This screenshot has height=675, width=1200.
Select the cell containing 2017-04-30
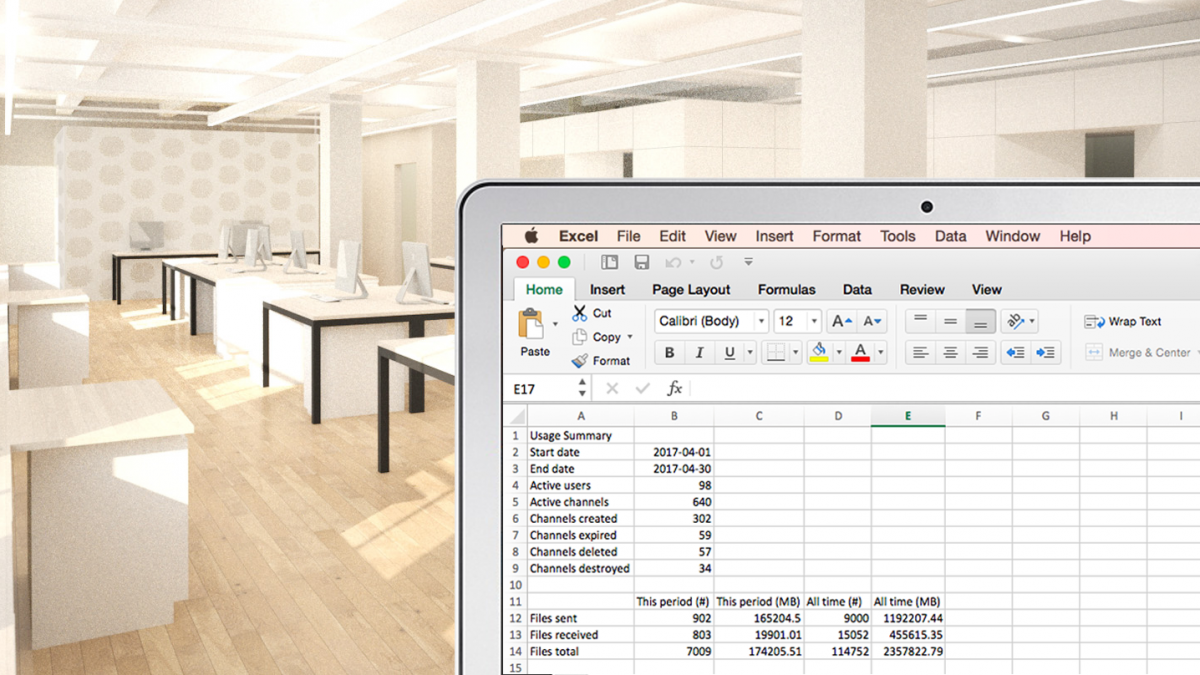[x=674, y=468]
